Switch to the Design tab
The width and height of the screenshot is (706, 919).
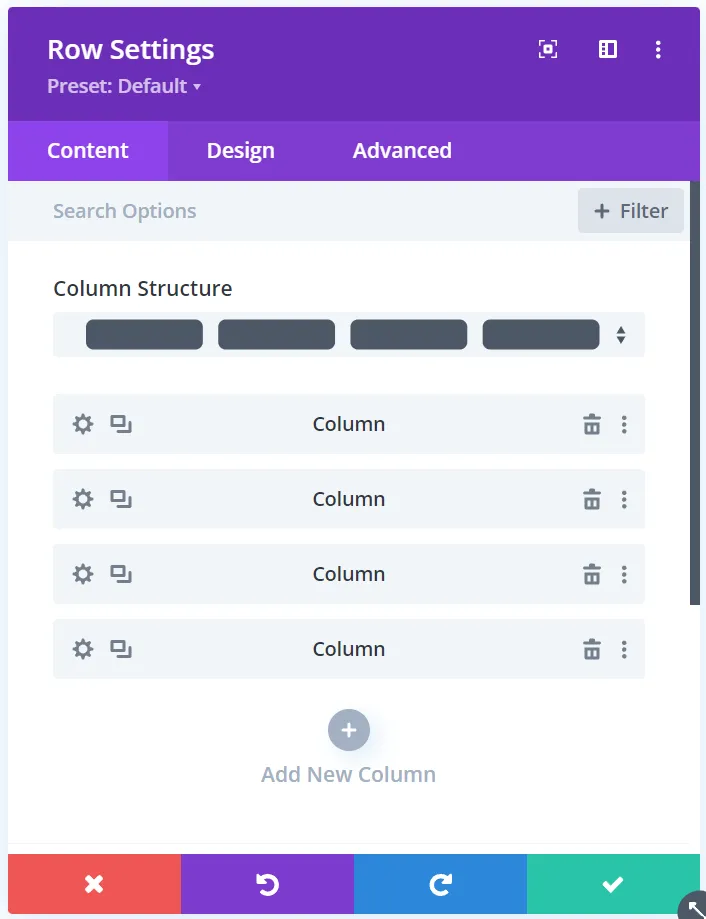240,151
